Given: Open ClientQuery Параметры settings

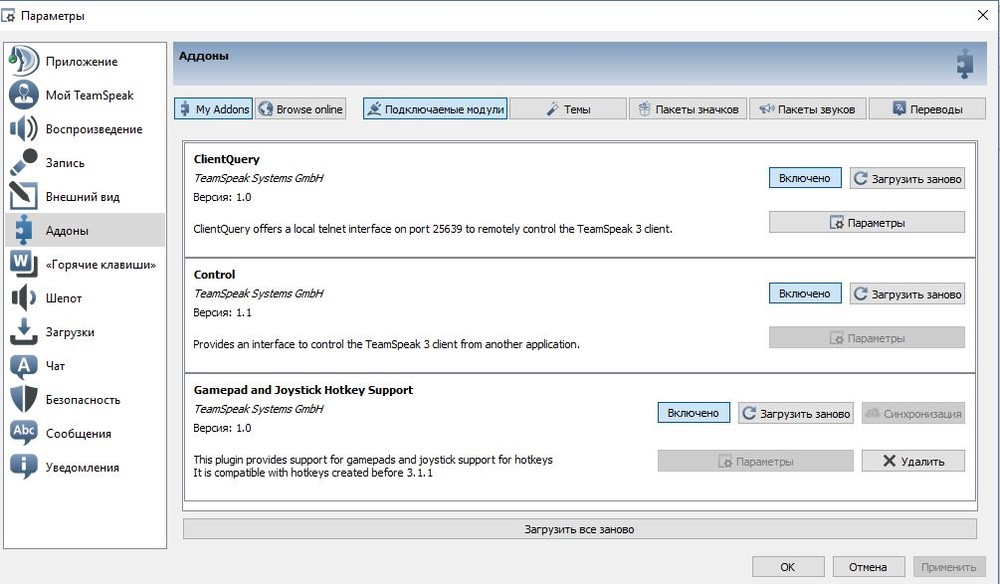Looking at the screenshot, I should click(867, 223).
